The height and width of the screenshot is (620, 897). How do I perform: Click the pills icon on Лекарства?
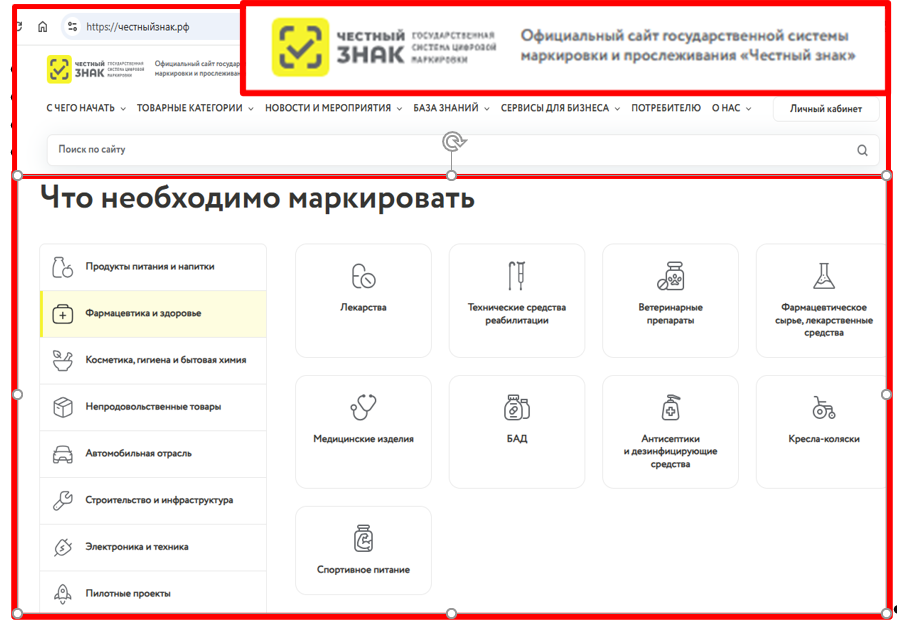coord(363,276)
